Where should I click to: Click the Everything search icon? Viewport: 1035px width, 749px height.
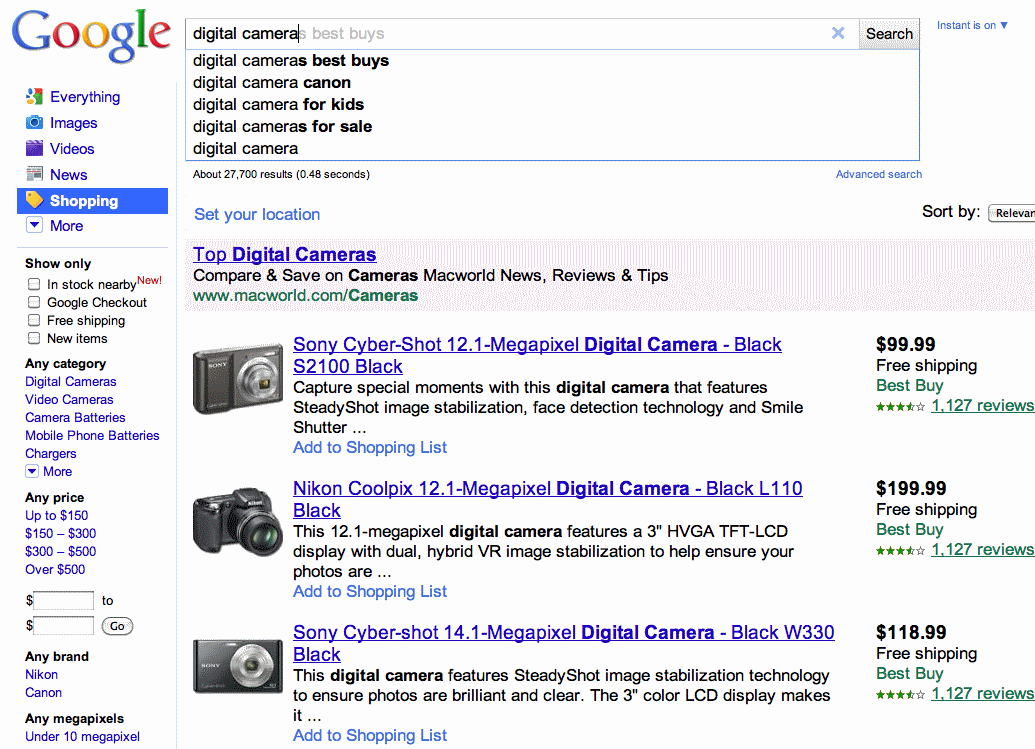click(x=34, y=97)
